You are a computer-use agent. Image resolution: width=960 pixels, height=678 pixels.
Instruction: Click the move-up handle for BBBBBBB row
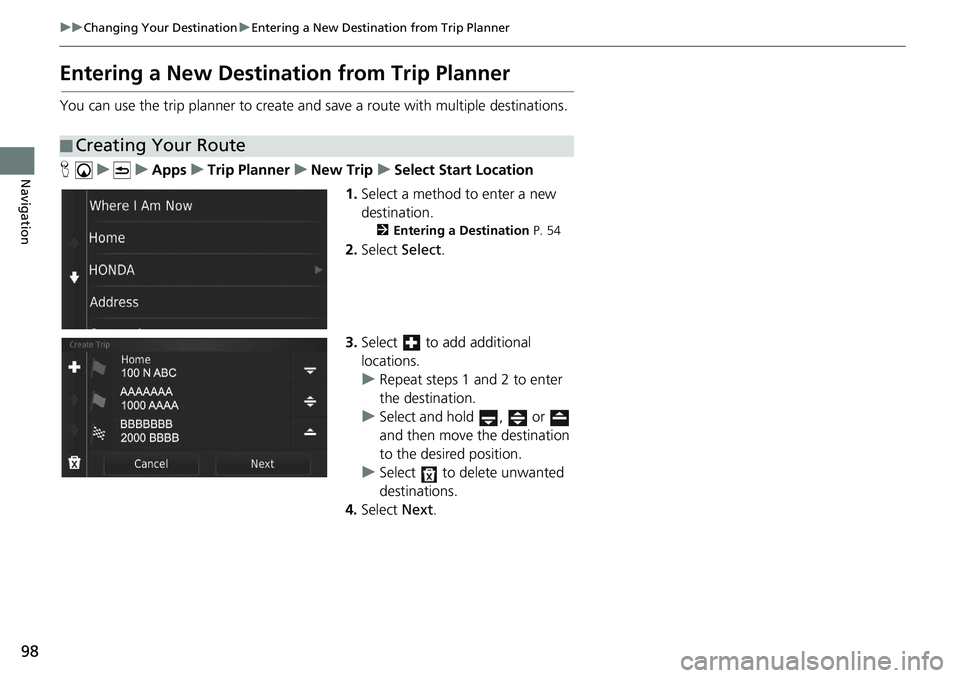click(310, 432)
